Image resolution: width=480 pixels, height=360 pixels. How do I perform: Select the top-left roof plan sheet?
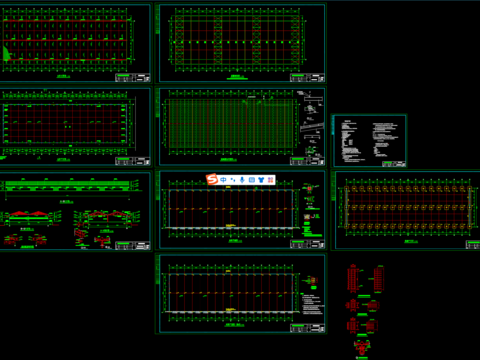click(75, 43)
